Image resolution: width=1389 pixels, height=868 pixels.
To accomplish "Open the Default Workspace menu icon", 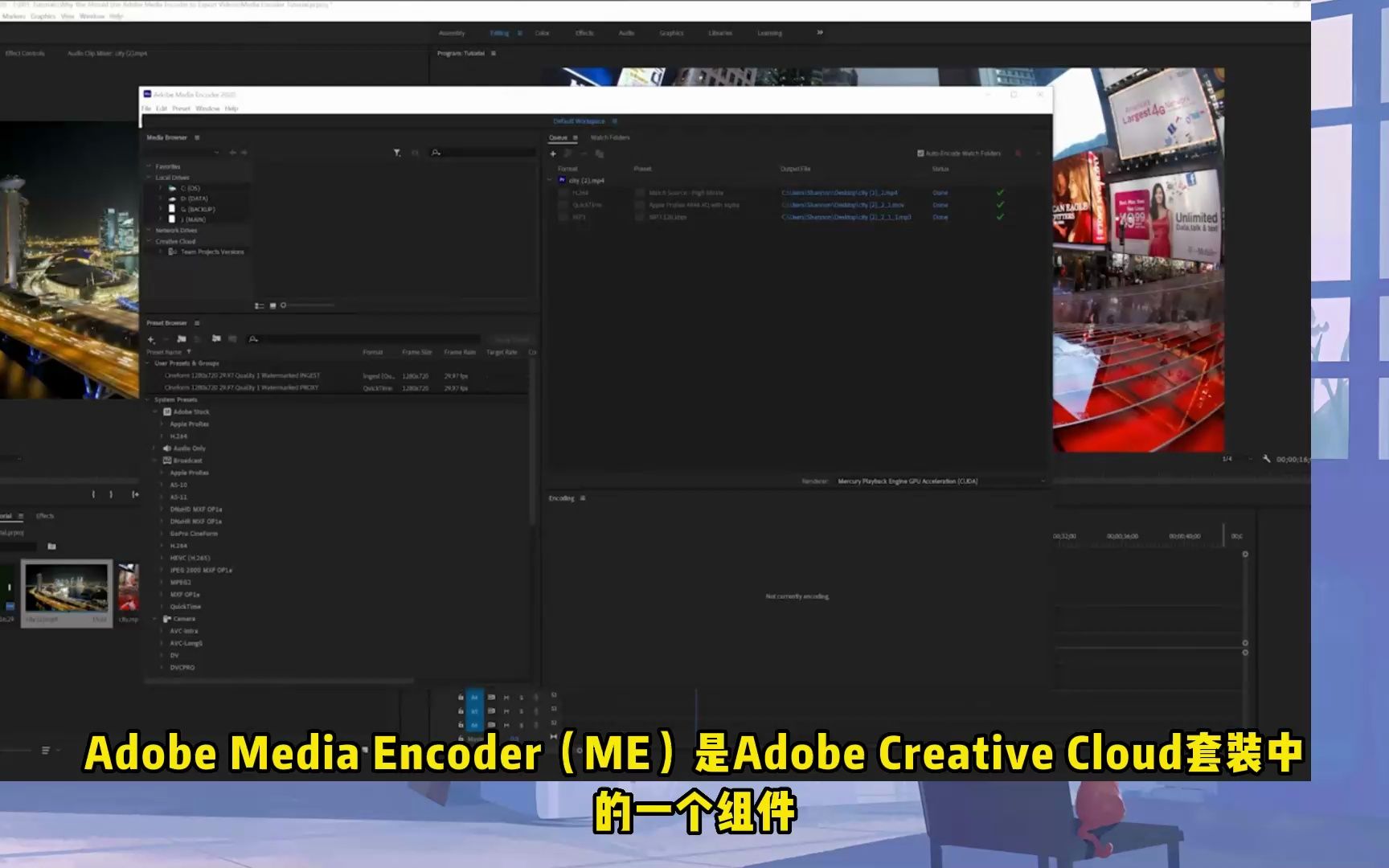I will tap(614, 121).
